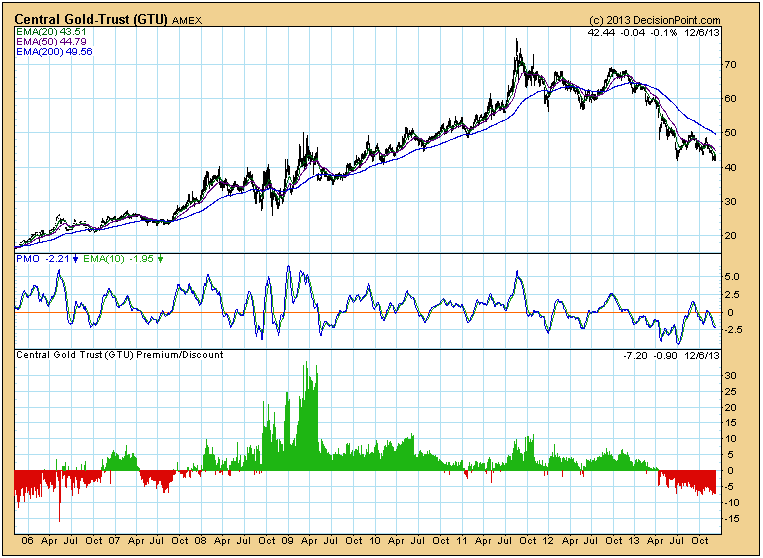The height and width of the screenshot is (558, 763).
Task: Click the 30 label on the premium axis
Action: [x=731, y=376]
